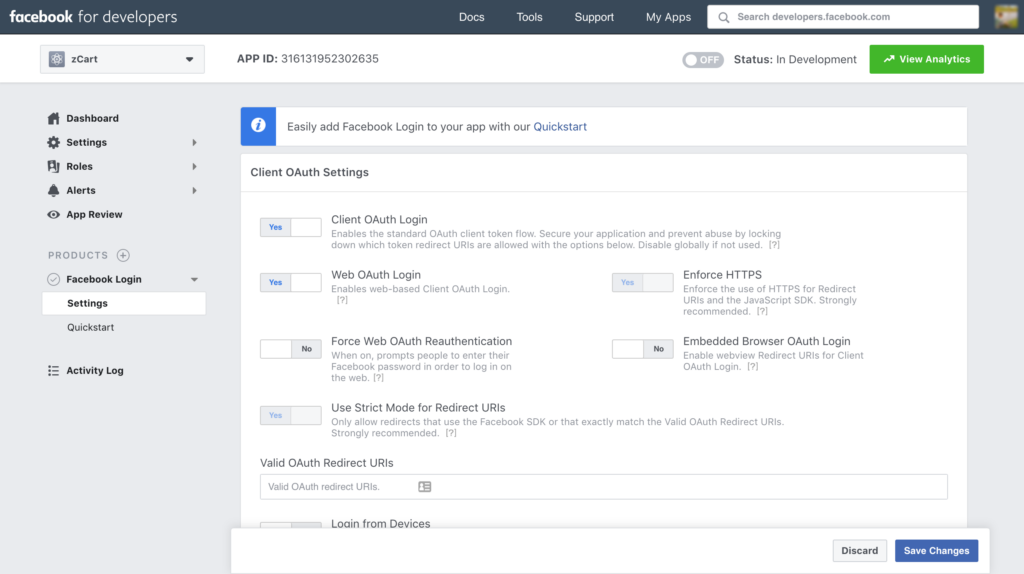Disable the Client OAuth Login toggle

pos(290,227)
